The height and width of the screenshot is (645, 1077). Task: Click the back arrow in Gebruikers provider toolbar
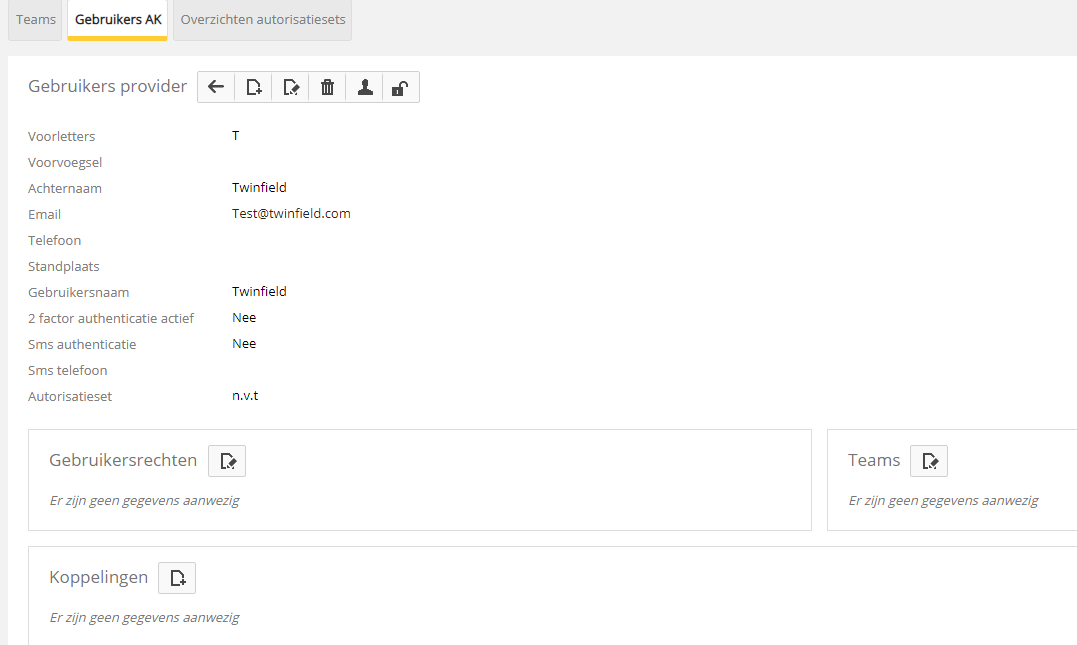[x=216, y=87]
